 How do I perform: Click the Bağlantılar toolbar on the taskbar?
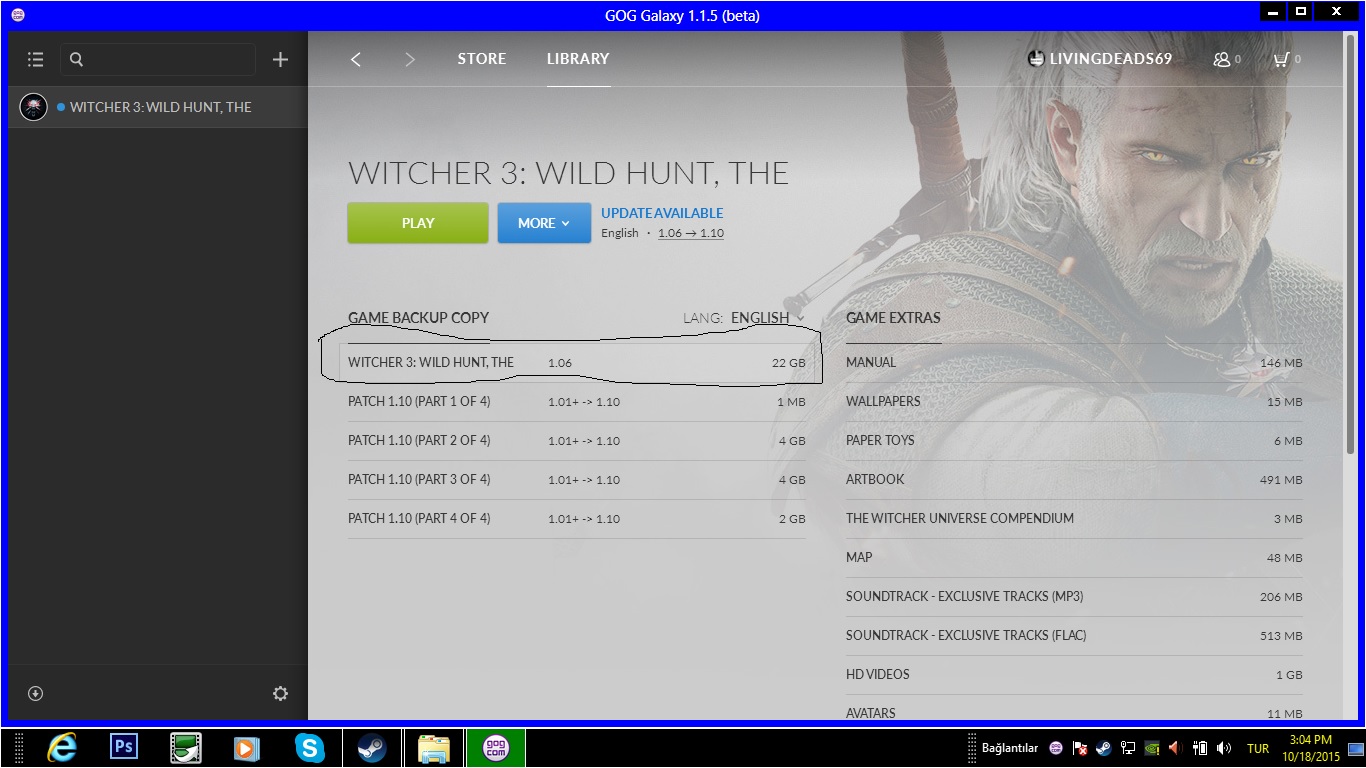pyautogui.click(x=1009, y=748)
